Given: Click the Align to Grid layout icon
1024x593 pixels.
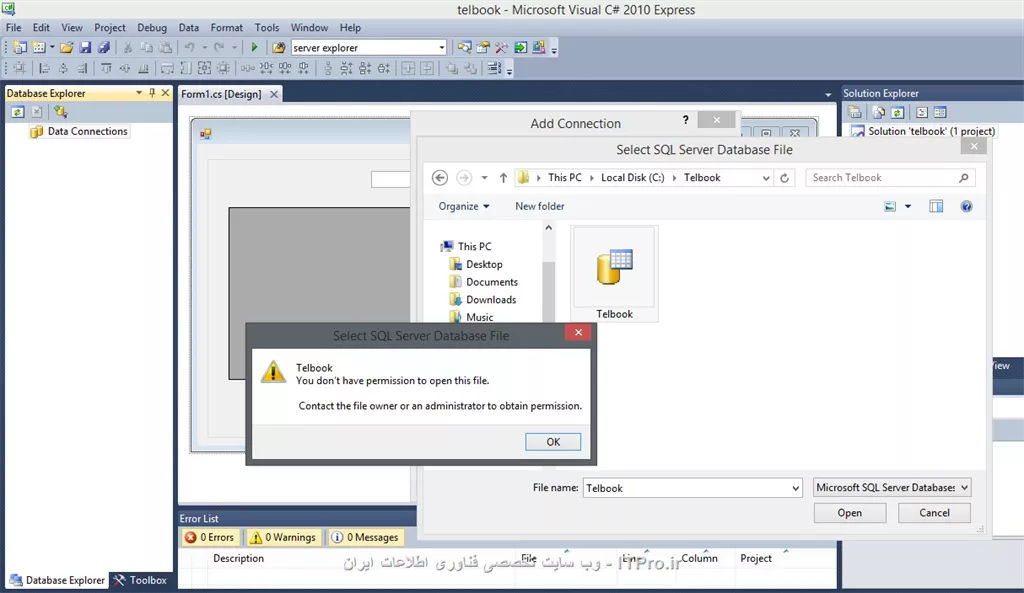Looking at the screenshot, I should click(20, 69).
